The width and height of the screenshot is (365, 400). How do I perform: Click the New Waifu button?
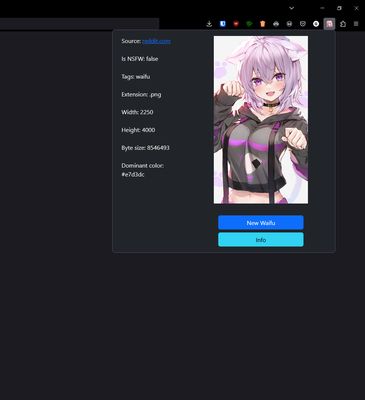[261, 223]
